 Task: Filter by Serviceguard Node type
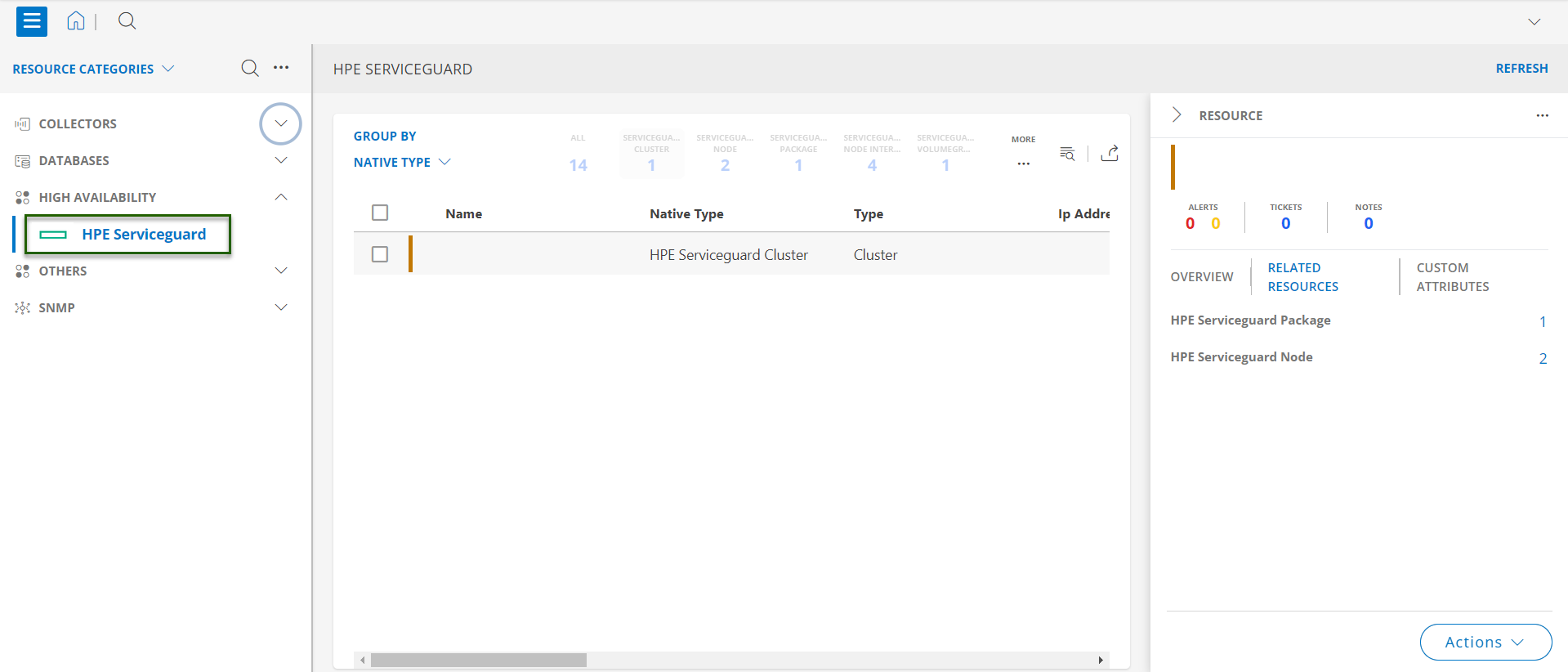pos(725,154)
